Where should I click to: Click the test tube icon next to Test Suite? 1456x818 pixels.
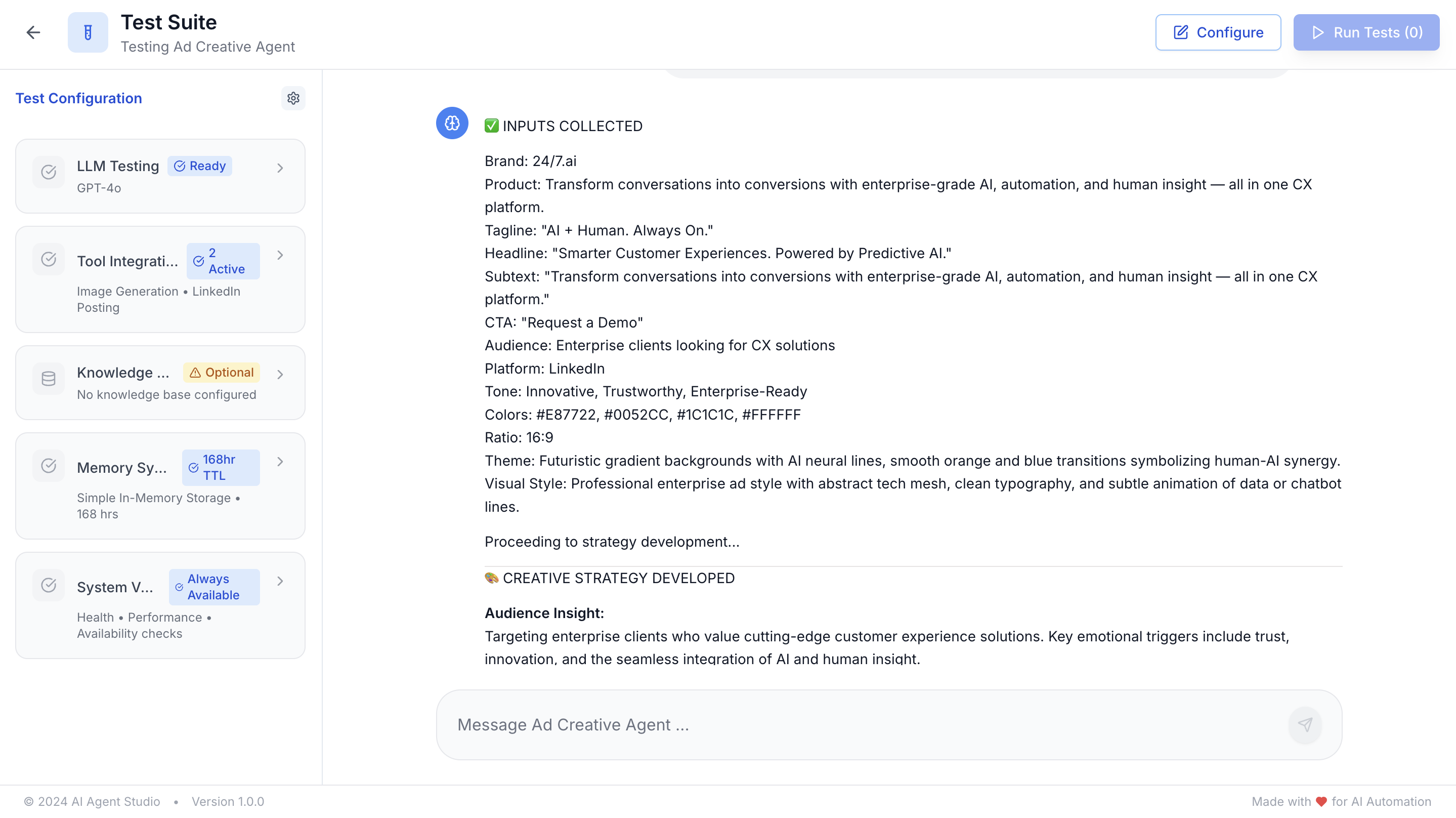pyautogui.click(x=88, y=32)
